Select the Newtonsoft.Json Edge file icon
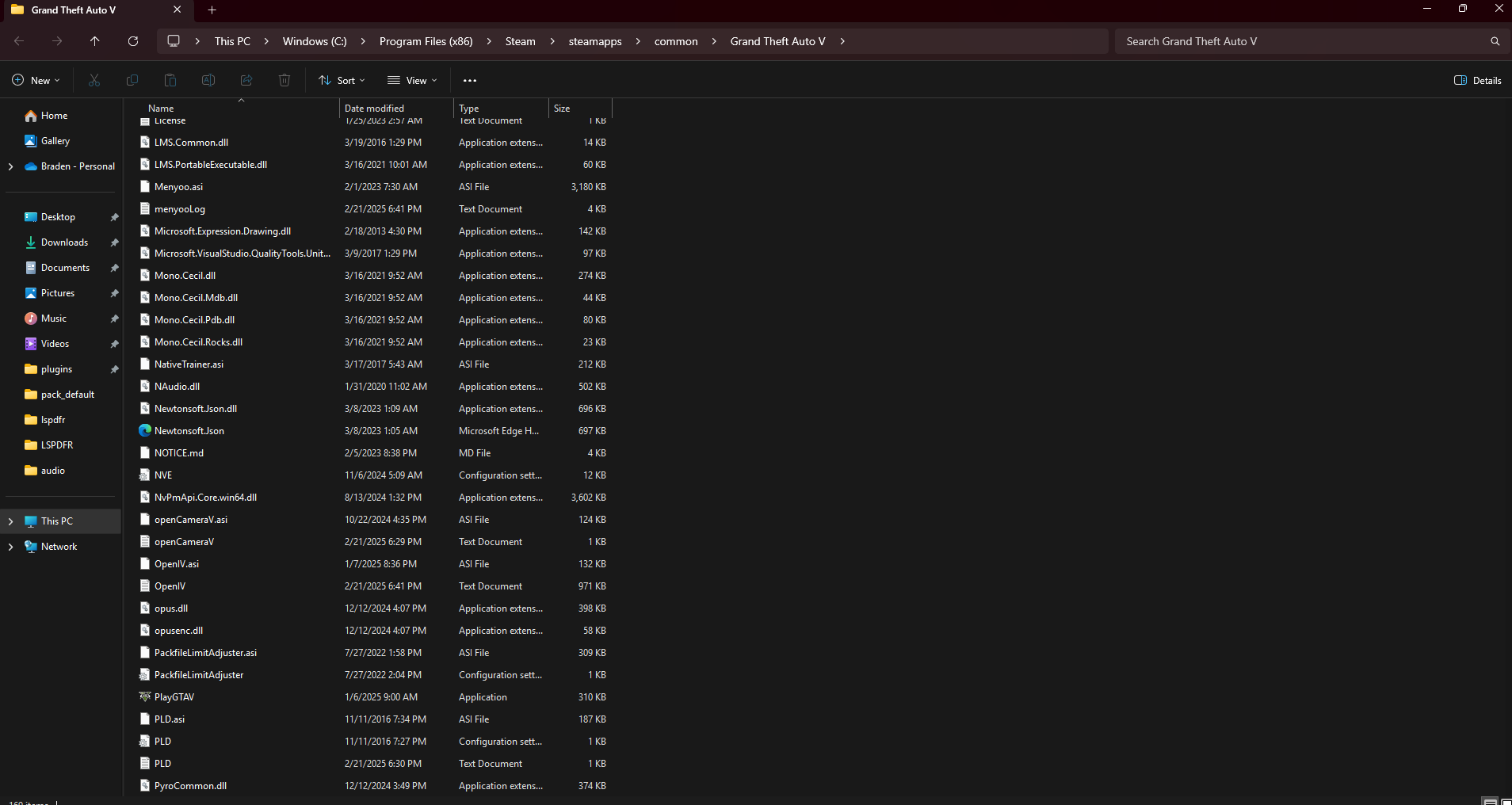Viewport: 1512px width, 805px height. (x=145, y=431)
